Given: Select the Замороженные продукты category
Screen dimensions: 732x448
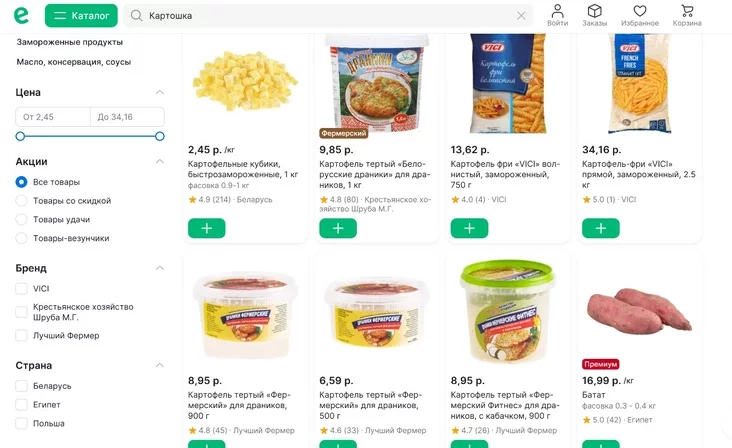Looking at the screenshot, I should click(70, 42).
